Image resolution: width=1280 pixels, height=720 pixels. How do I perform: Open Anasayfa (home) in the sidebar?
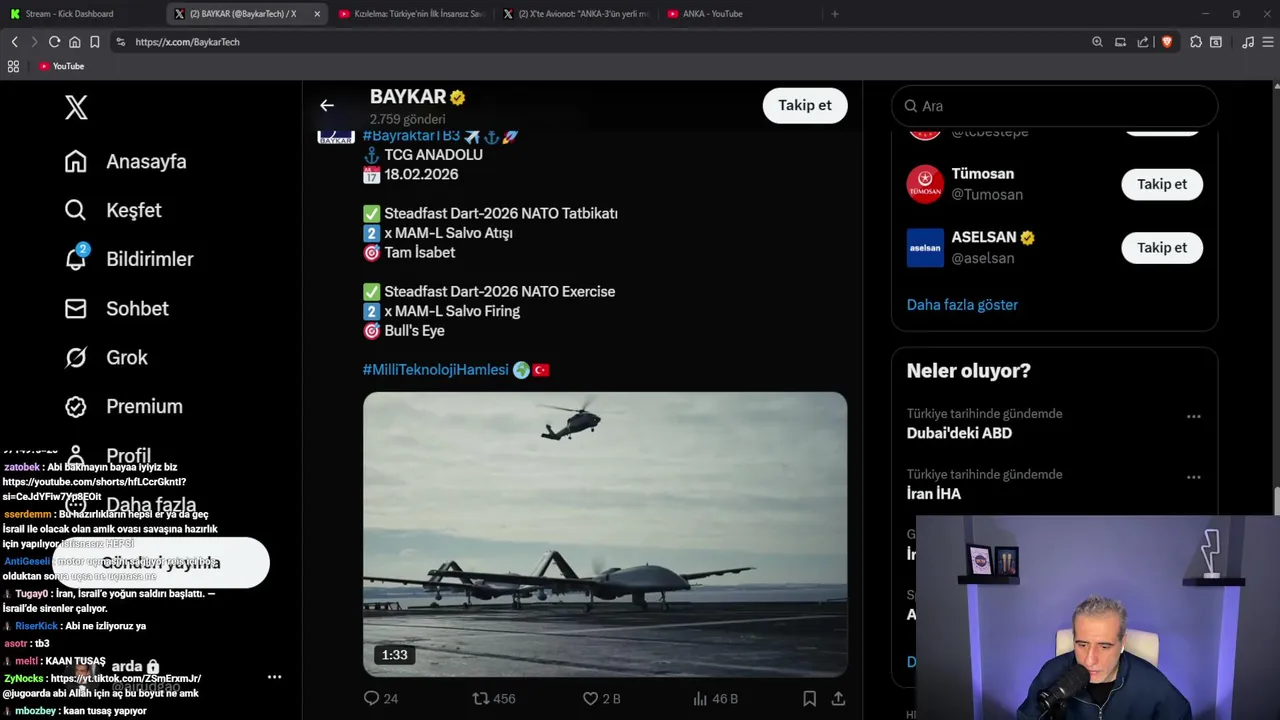(125, 161)
